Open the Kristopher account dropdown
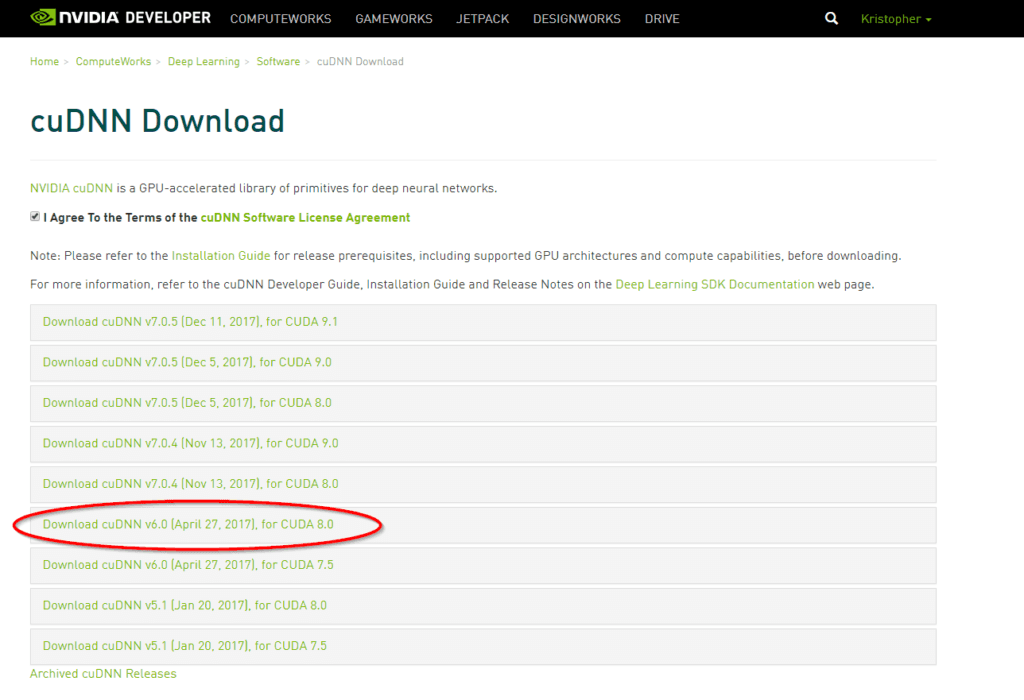Viewport: 1024px width, 700px height. 895,19
